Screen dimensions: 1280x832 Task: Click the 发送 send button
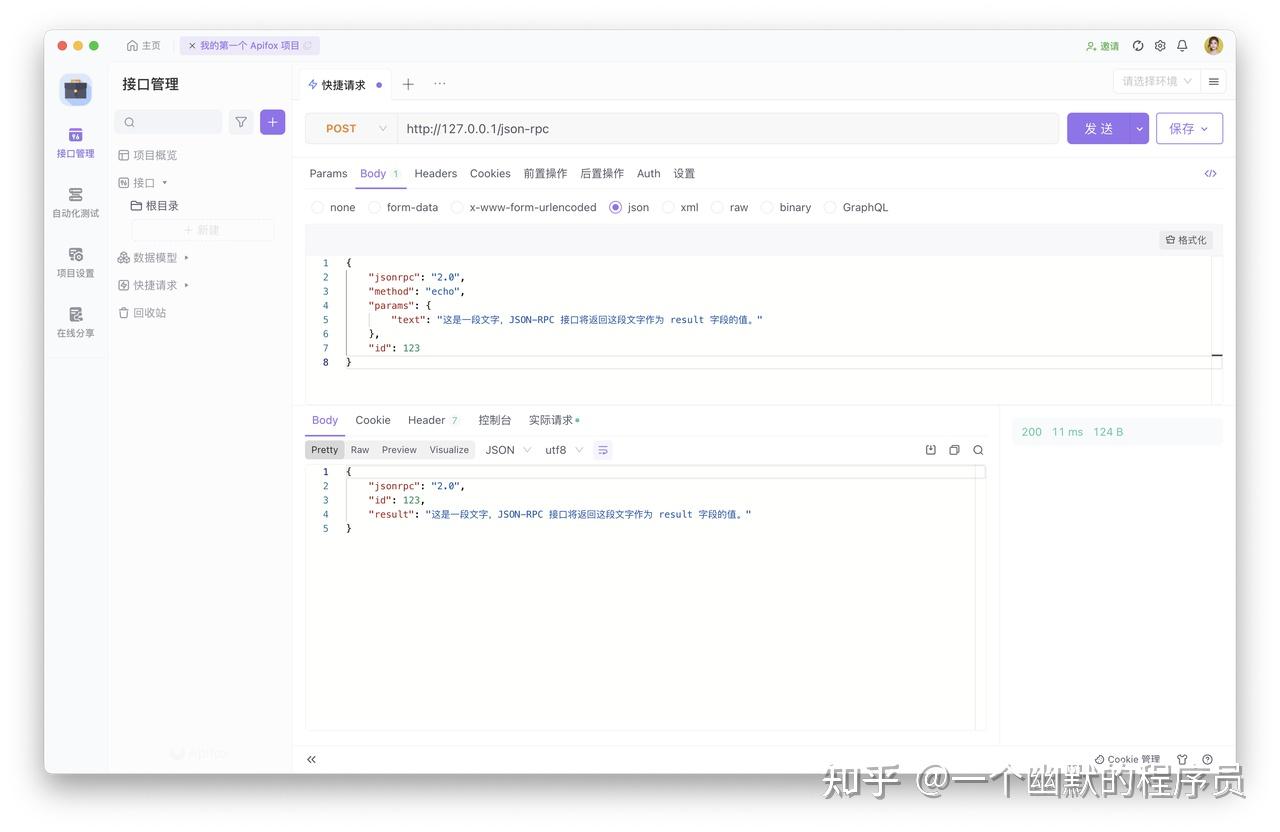(1098, 128)
